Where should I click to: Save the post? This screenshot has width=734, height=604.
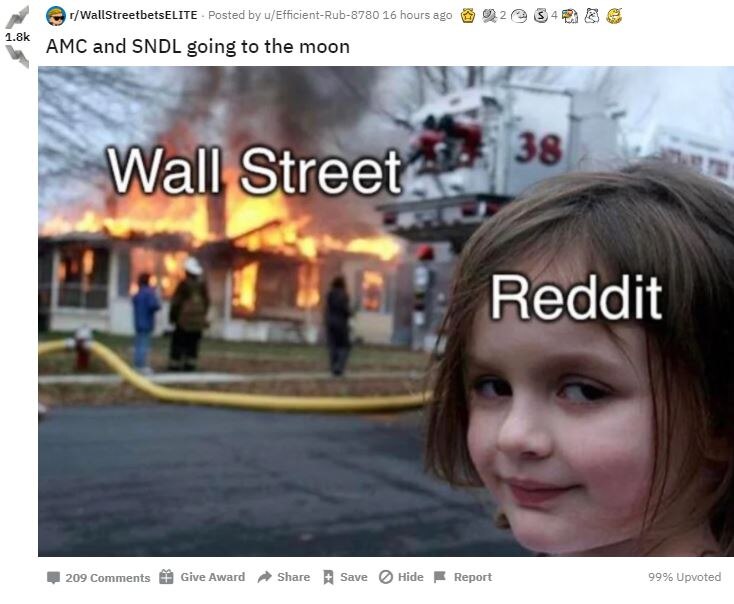click(x=345, y=577)
